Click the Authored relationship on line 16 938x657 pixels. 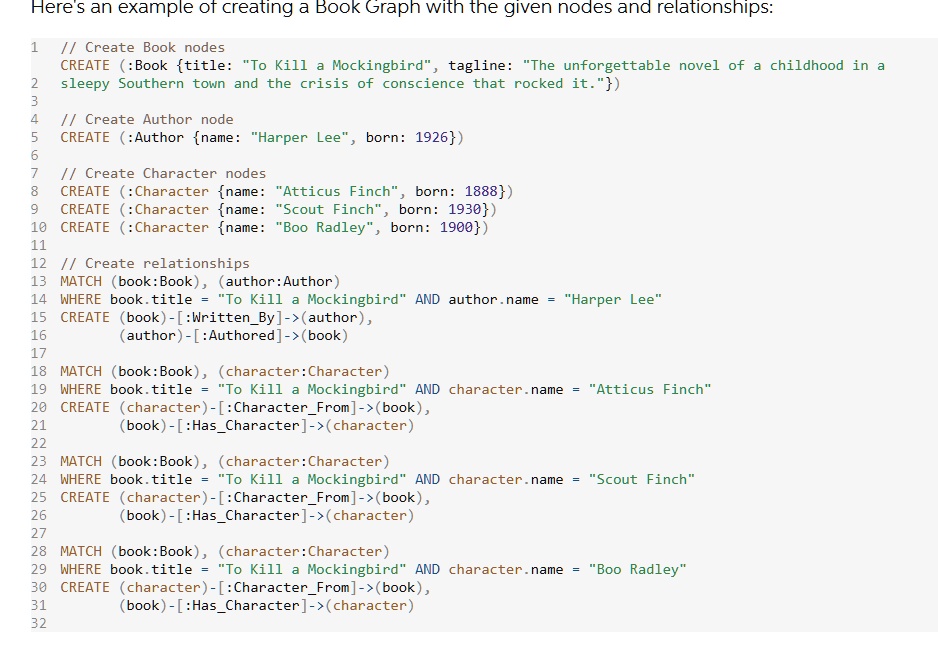point(237,335)
